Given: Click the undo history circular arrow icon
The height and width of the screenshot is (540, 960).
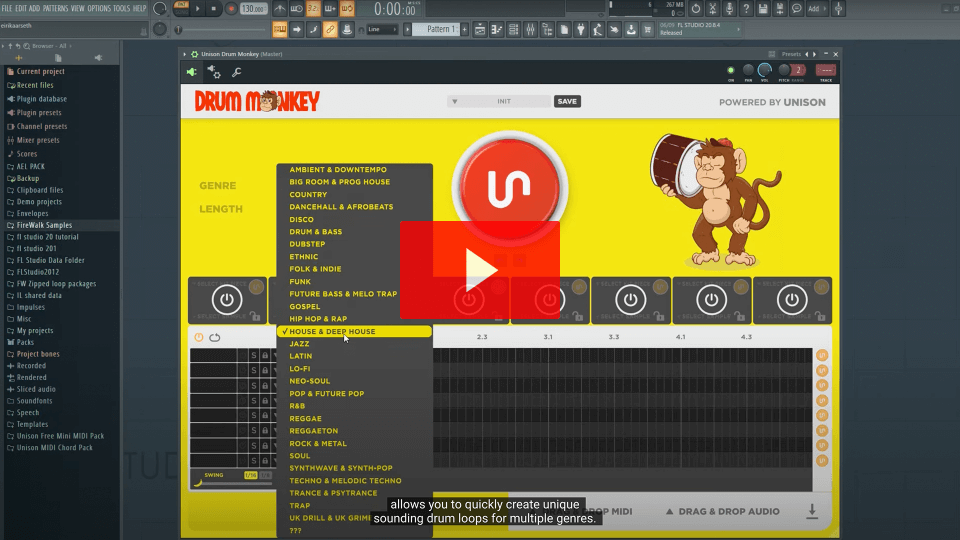Looking at the screenshot, I should [696, 9].
